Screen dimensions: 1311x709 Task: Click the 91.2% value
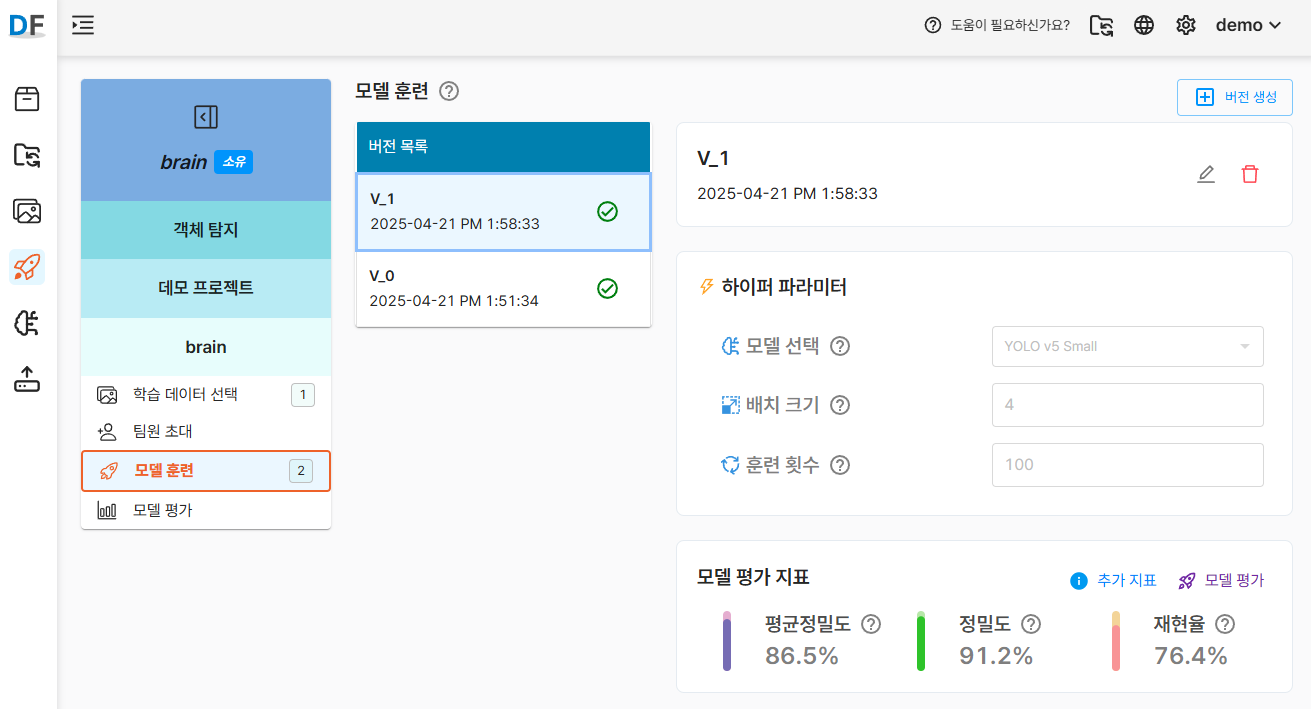(996, 656)
